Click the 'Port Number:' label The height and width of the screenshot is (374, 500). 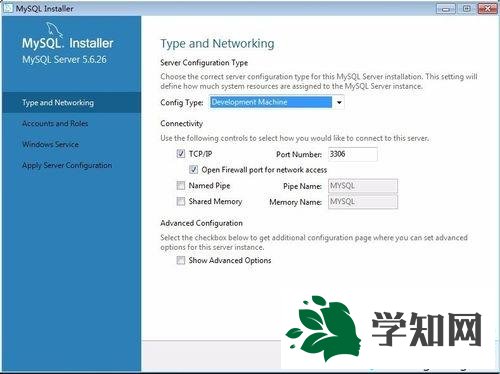299,154
